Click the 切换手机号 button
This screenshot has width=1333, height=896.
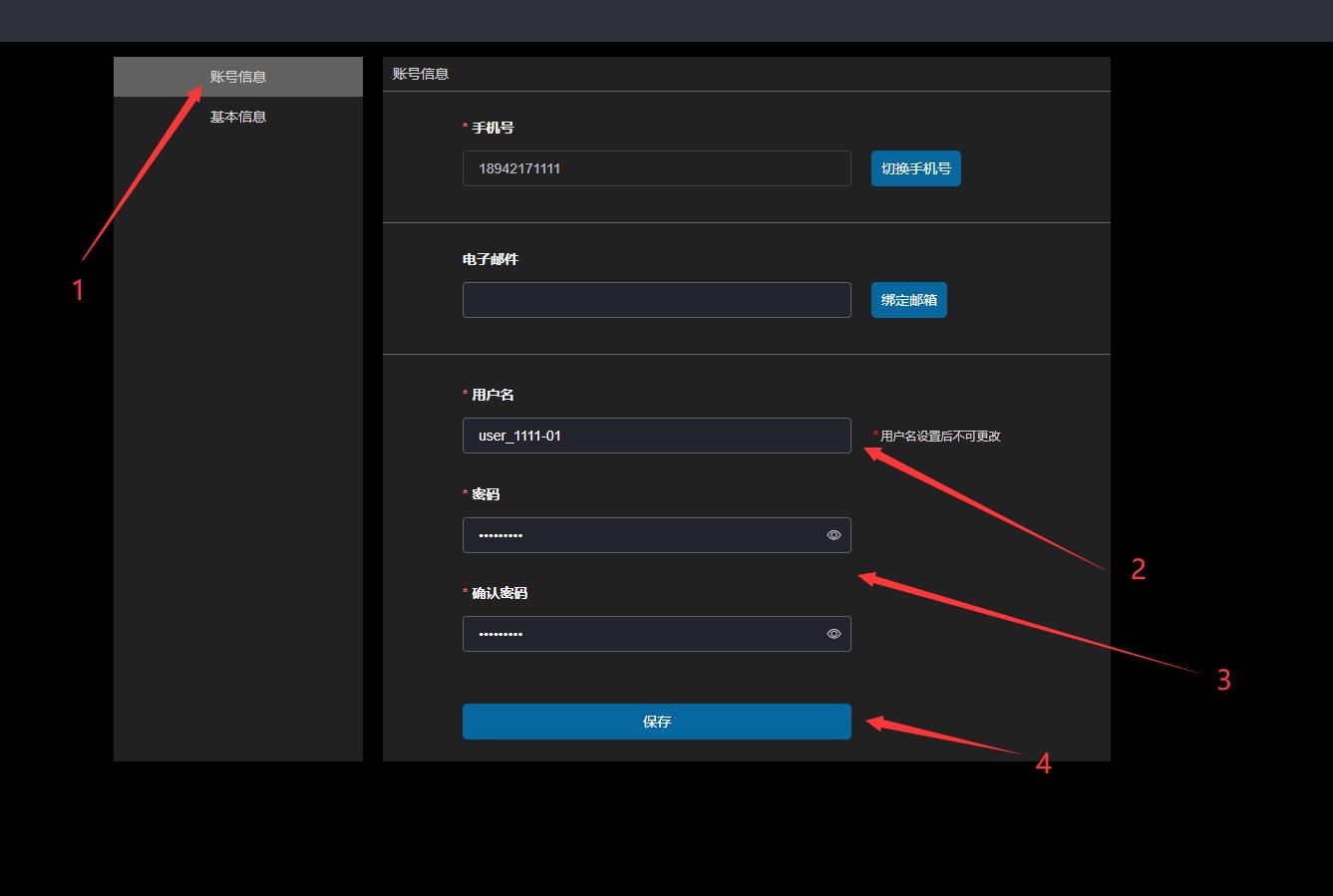[916, 168]
